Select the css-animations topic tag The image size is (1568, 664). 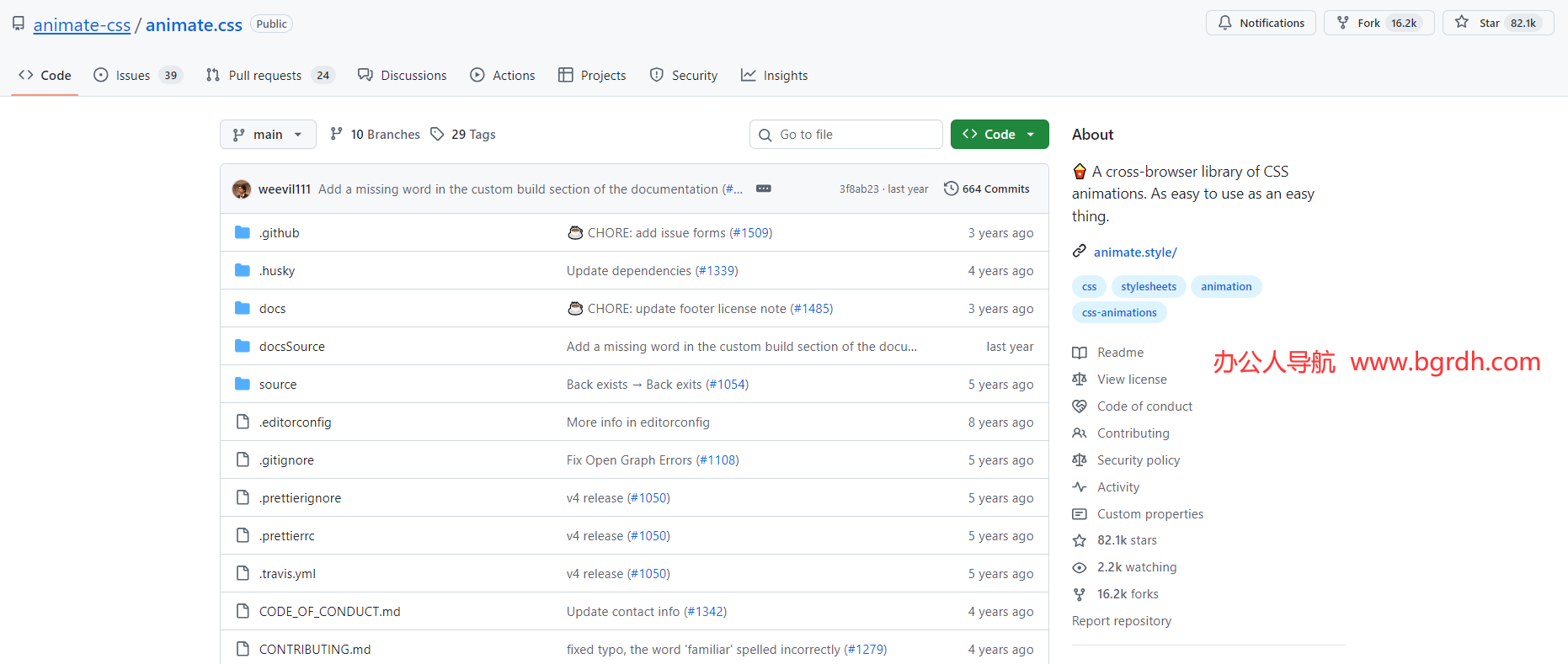[x=1119, y=313]
